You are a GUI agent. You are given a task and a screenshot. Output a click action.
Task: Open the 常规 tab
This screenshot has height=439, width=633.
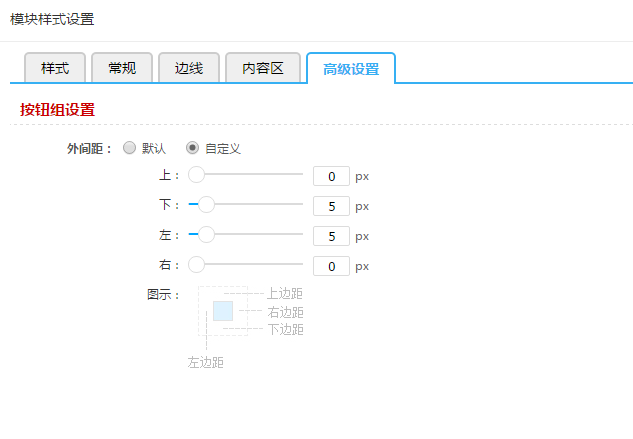coord(122,68)
